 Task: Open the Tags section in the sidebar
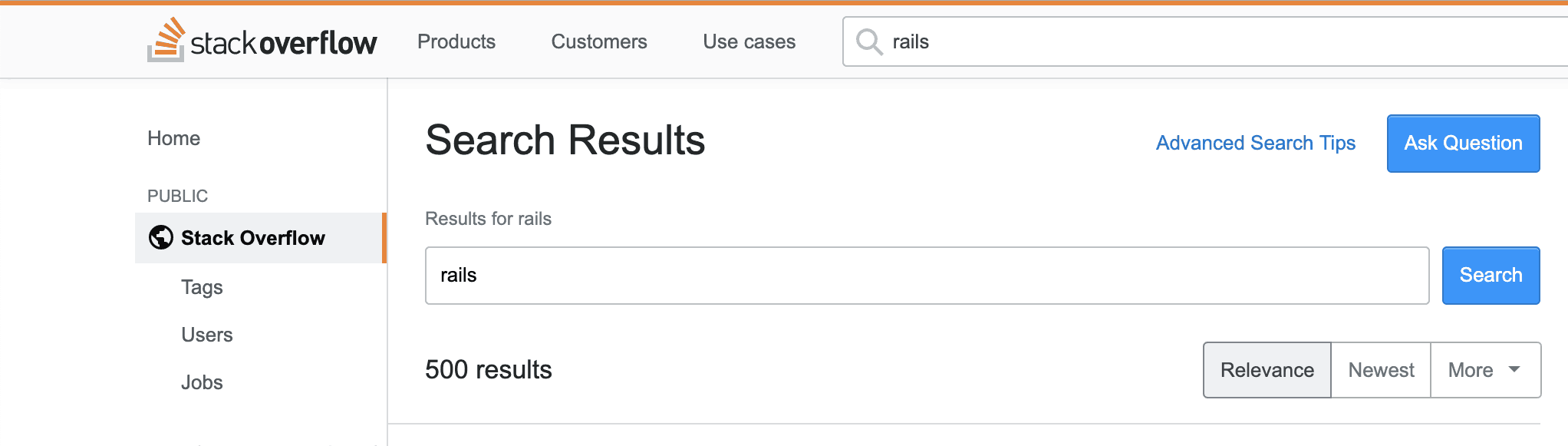tap(201, 287)
